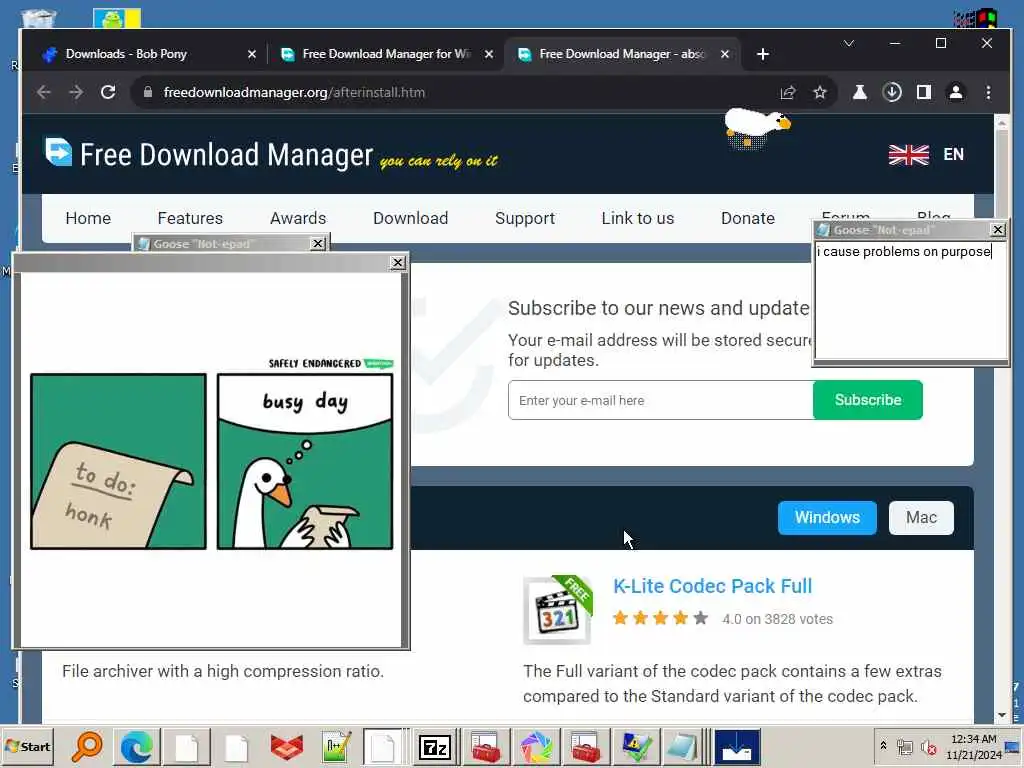Screen dimensions: 1024x768
Task: Open the K-Lite Codec Pack Full link
Action: click(x=712, y=586)
